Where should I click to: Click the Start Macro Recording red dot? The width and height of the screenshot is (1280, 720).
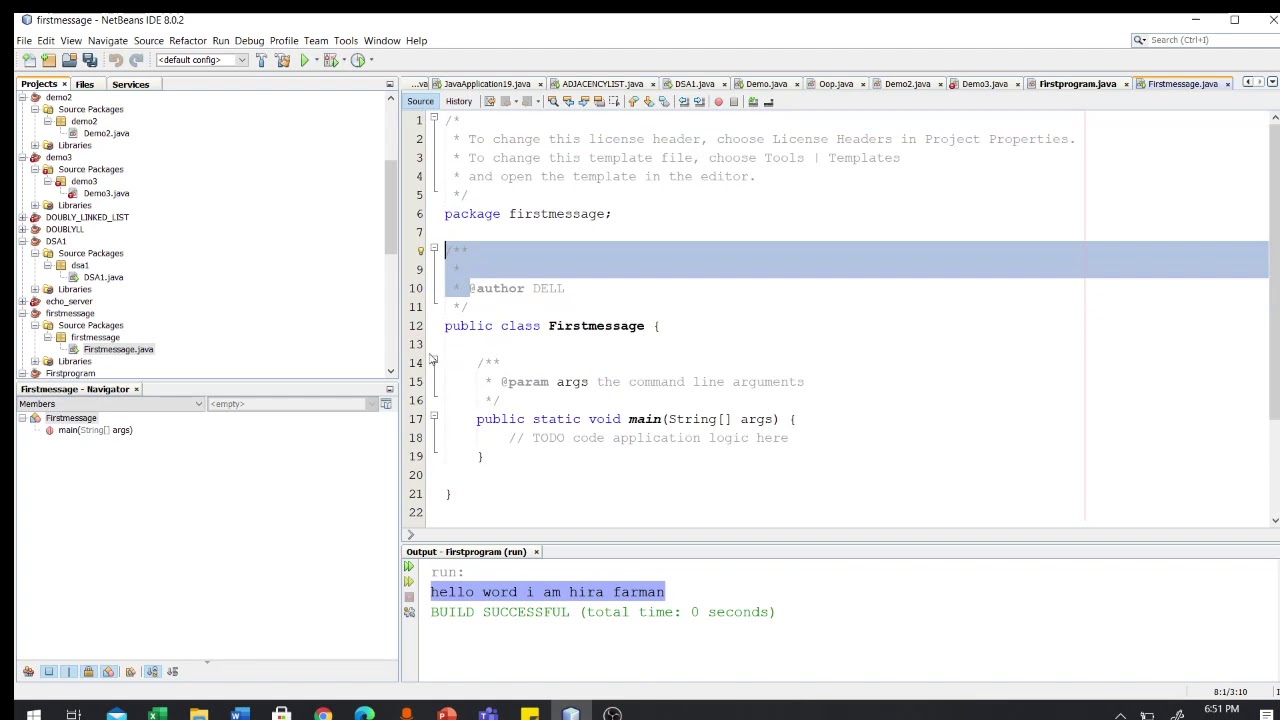pyautogui.click(x=718, y=102)
